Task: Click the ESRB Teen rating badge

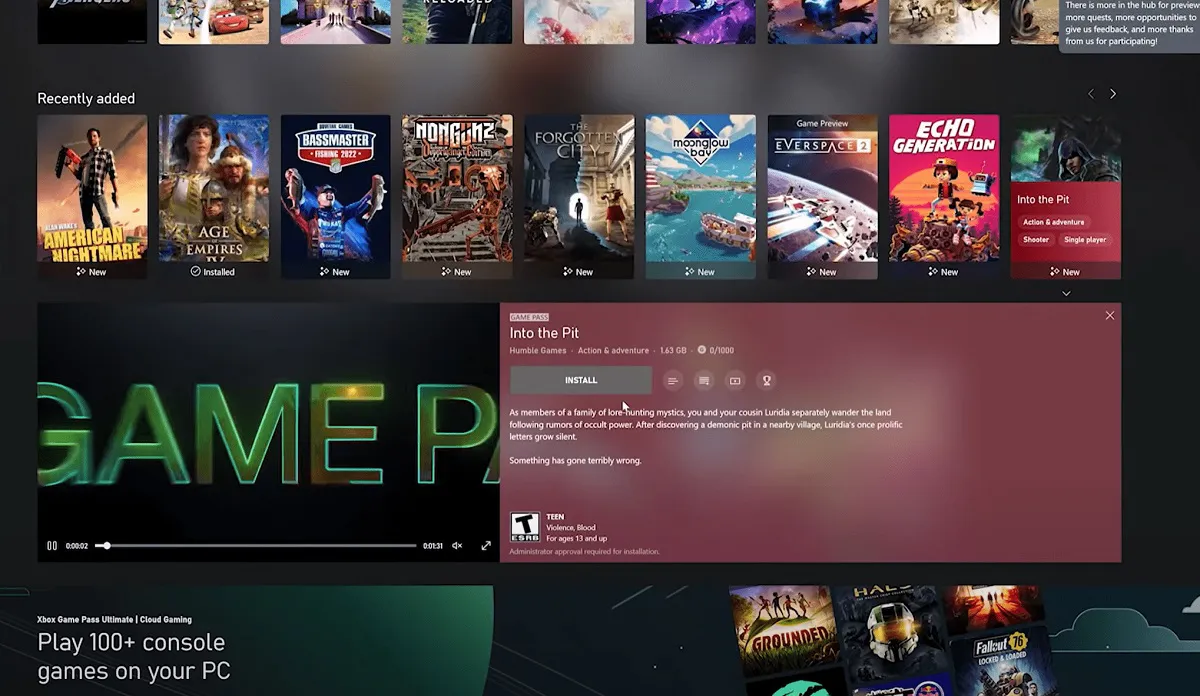Action: point(525,527)
